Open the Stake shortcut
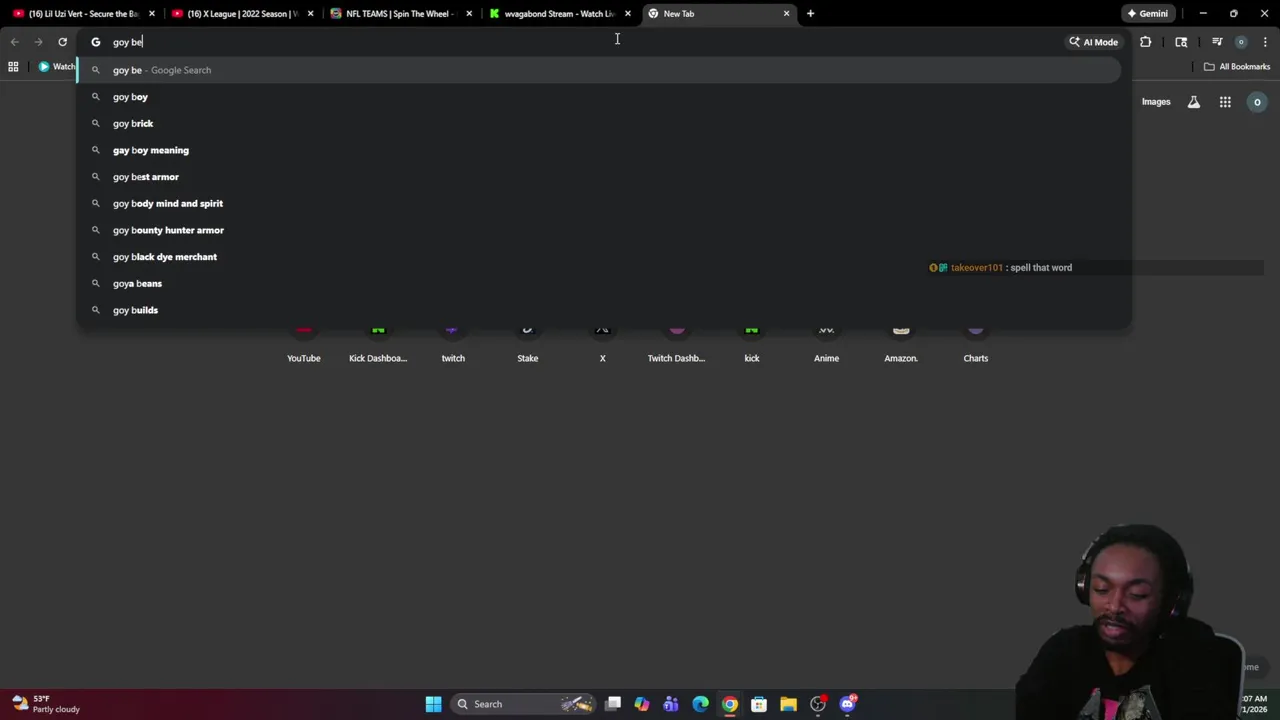This screenshot has width=1280, height=720. point(528,344)
